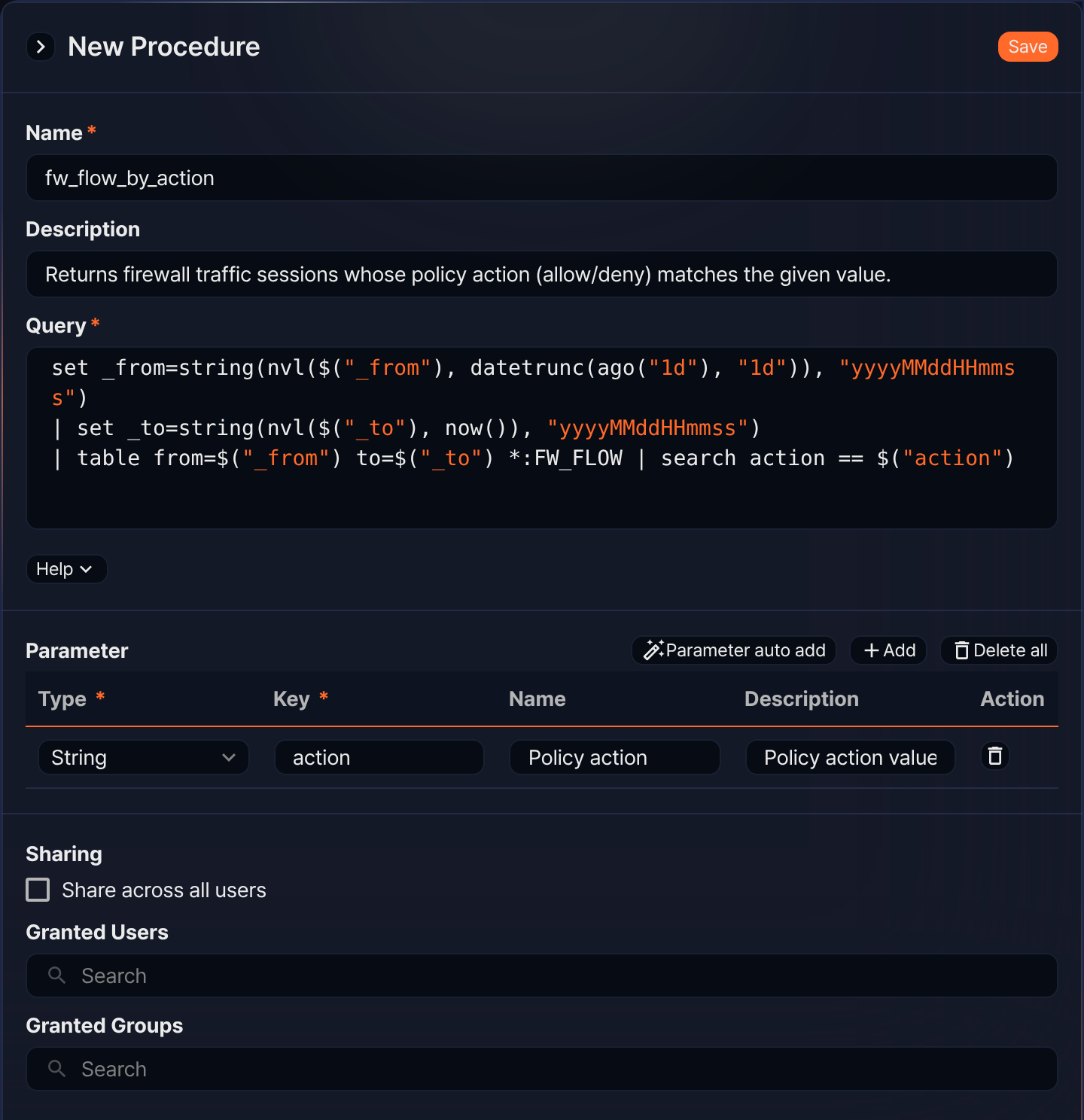Save the new procedure
The height and width of the screenshot is (1120, 1084).
point(1028,47)
